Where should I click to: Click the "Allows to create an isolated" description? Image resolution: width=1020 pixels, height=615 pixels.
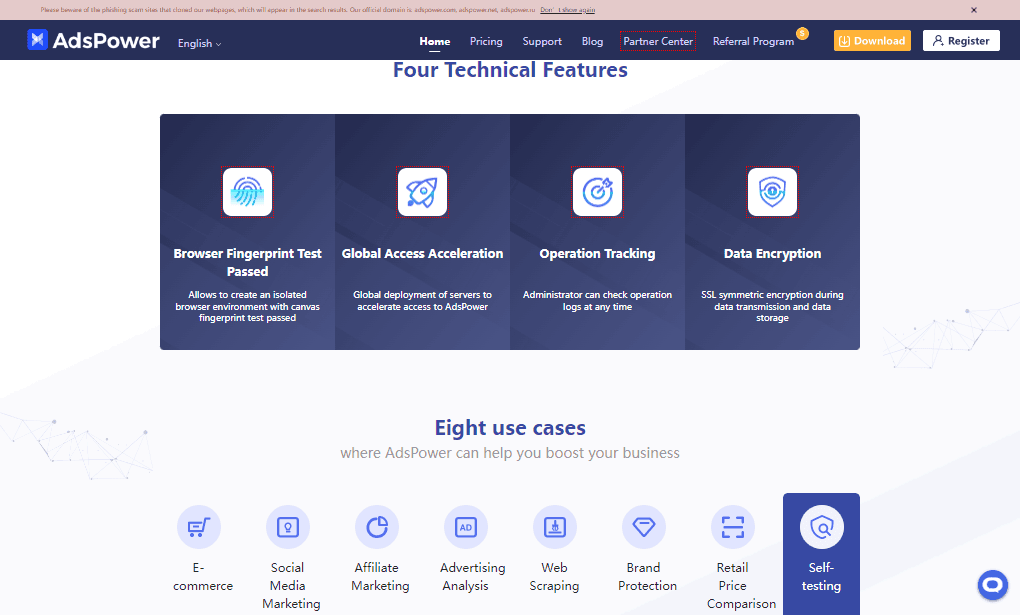point(247,306)
